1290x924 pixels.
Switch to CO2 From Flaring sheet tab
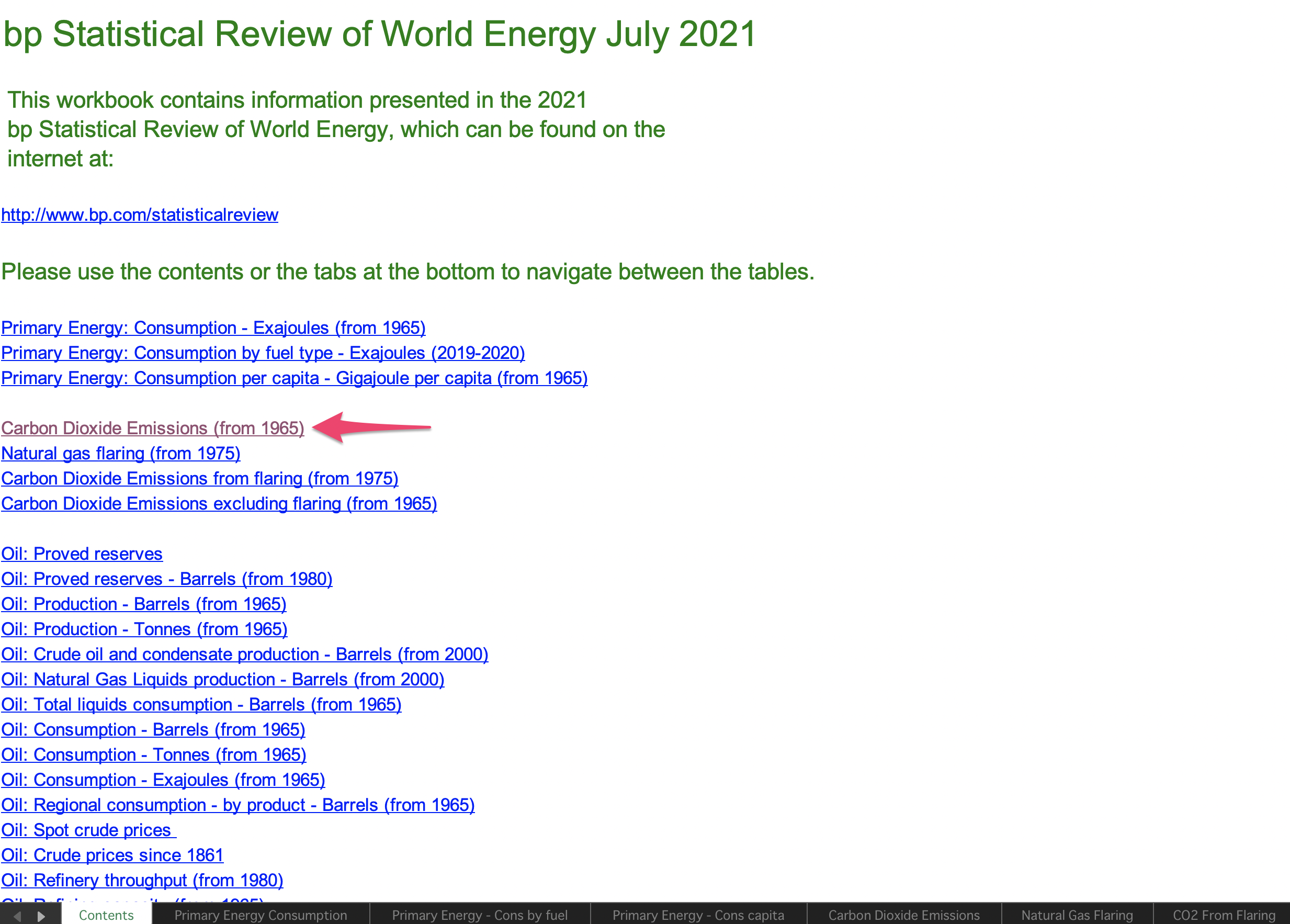pos(1223,915)
